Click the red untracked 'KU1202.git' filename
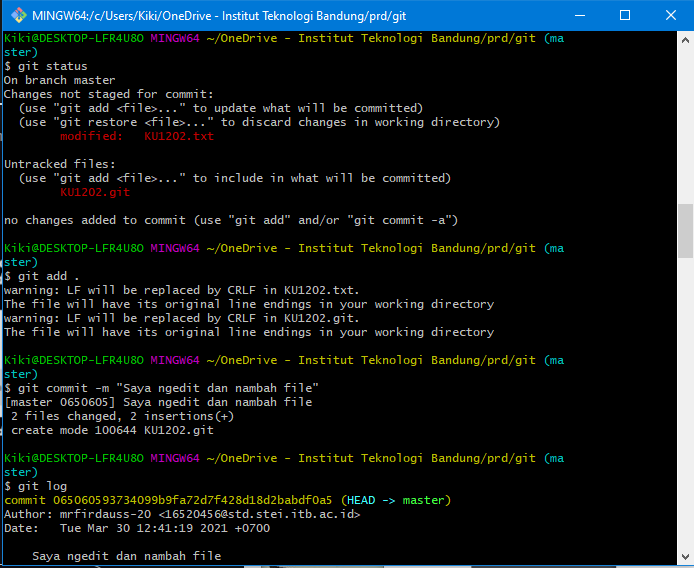 coord(95,192)
